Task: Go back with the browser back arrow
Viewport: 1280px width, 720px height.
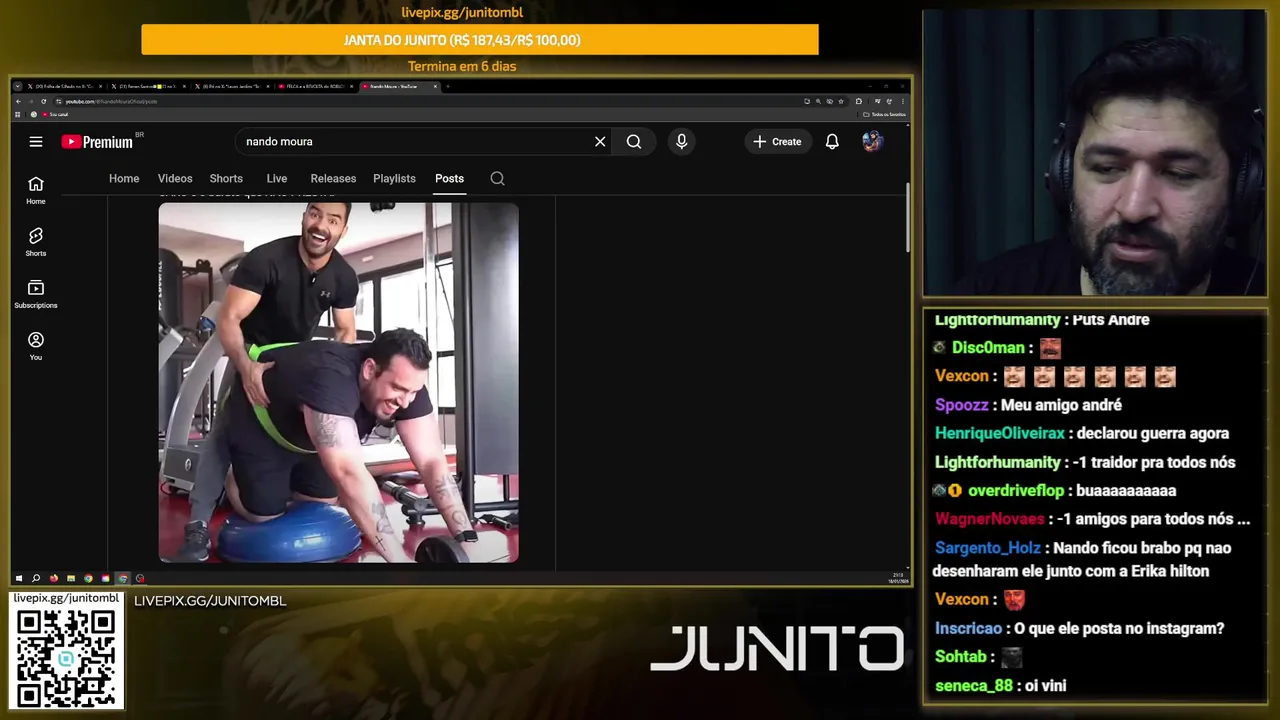Action: (18, 101)
